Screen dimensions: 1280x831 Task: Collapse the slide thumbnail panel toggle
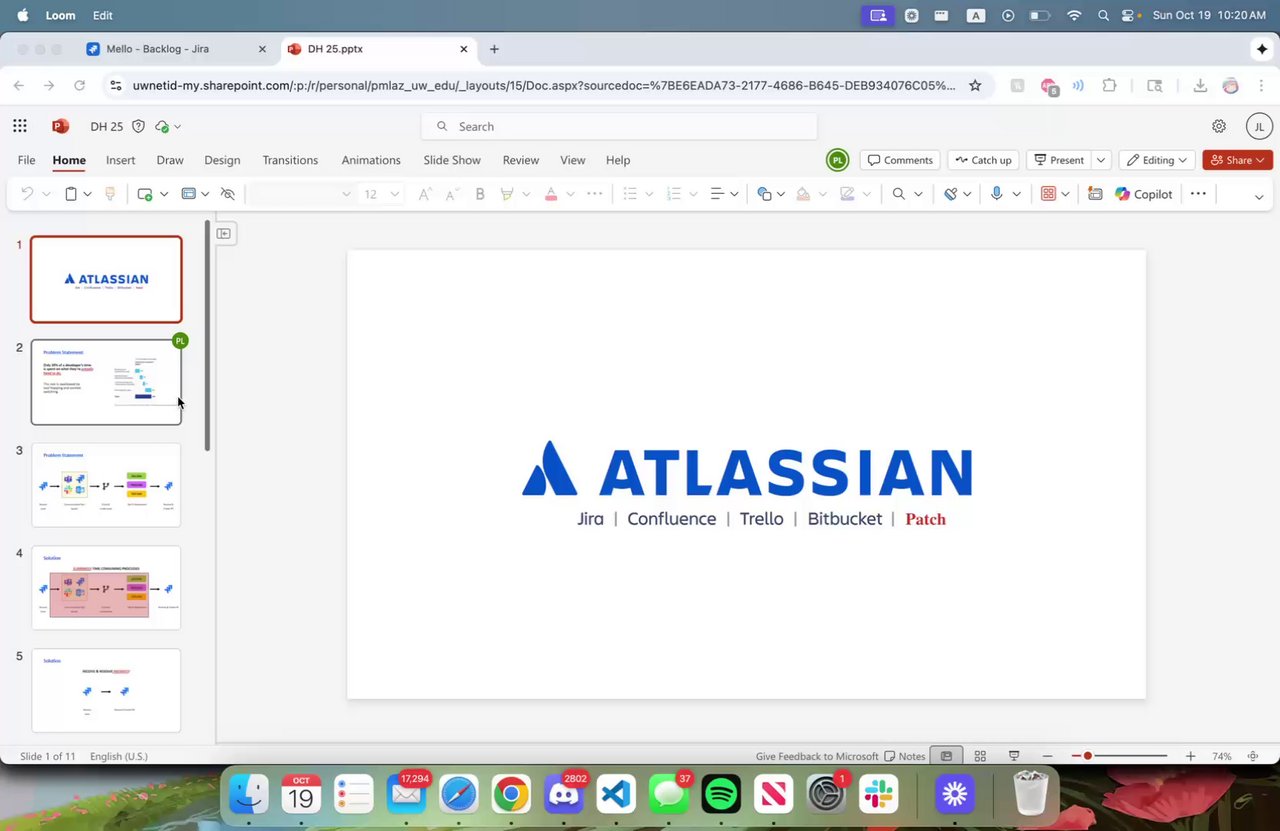[224, 233]
